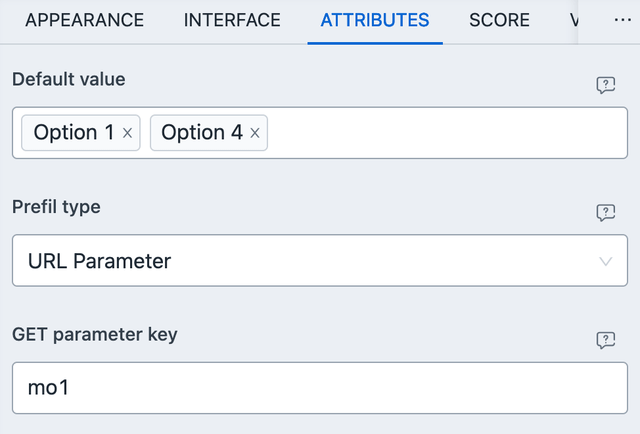The image size is (640, 434).
Task: Open help for Default value
Action: pyautogui.click(x=605, y=85)
